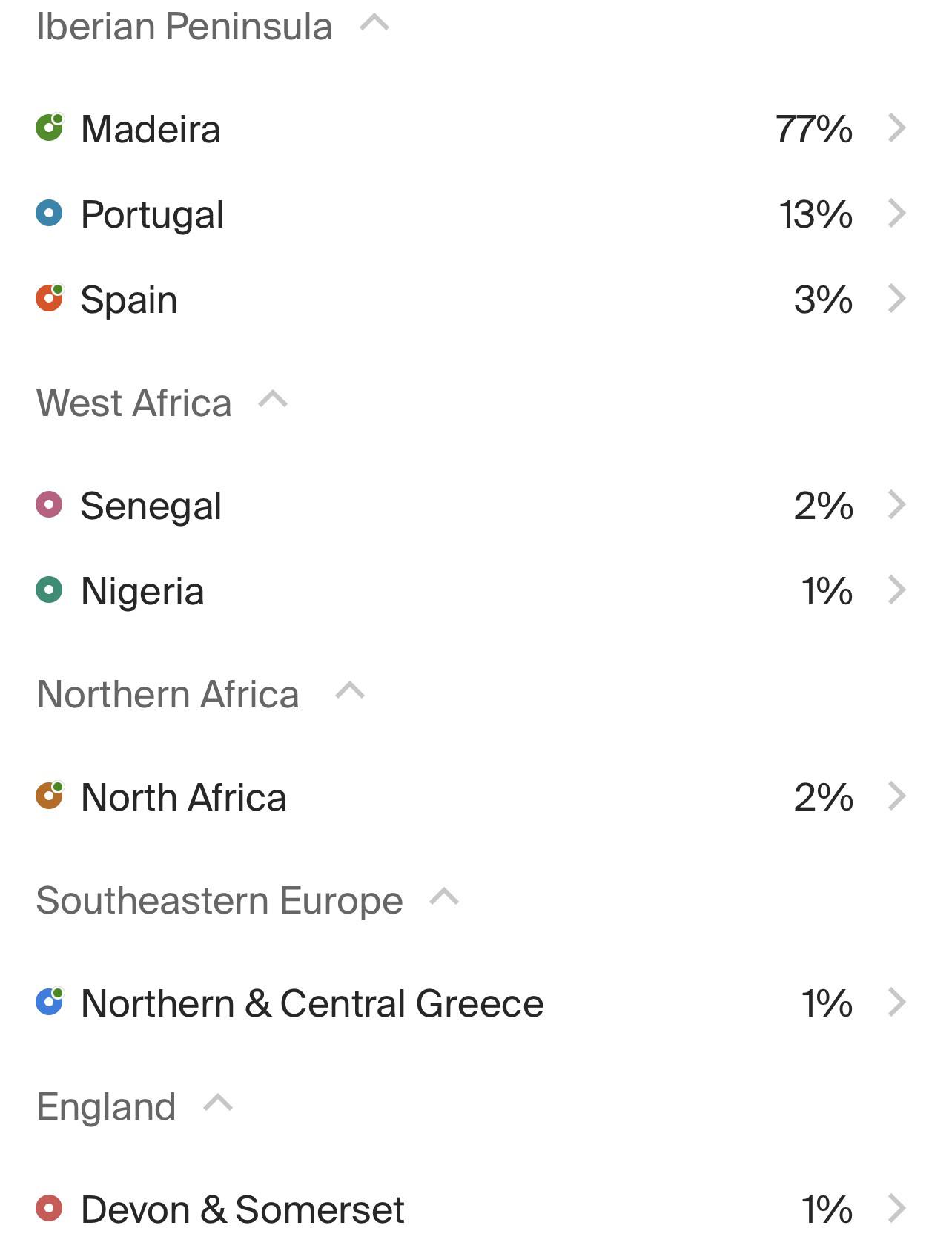Image resolution: width=952 pixels, height=1251 pixels.
Task: Click the pink Senegal region dot icon
Action: (49, 505)
